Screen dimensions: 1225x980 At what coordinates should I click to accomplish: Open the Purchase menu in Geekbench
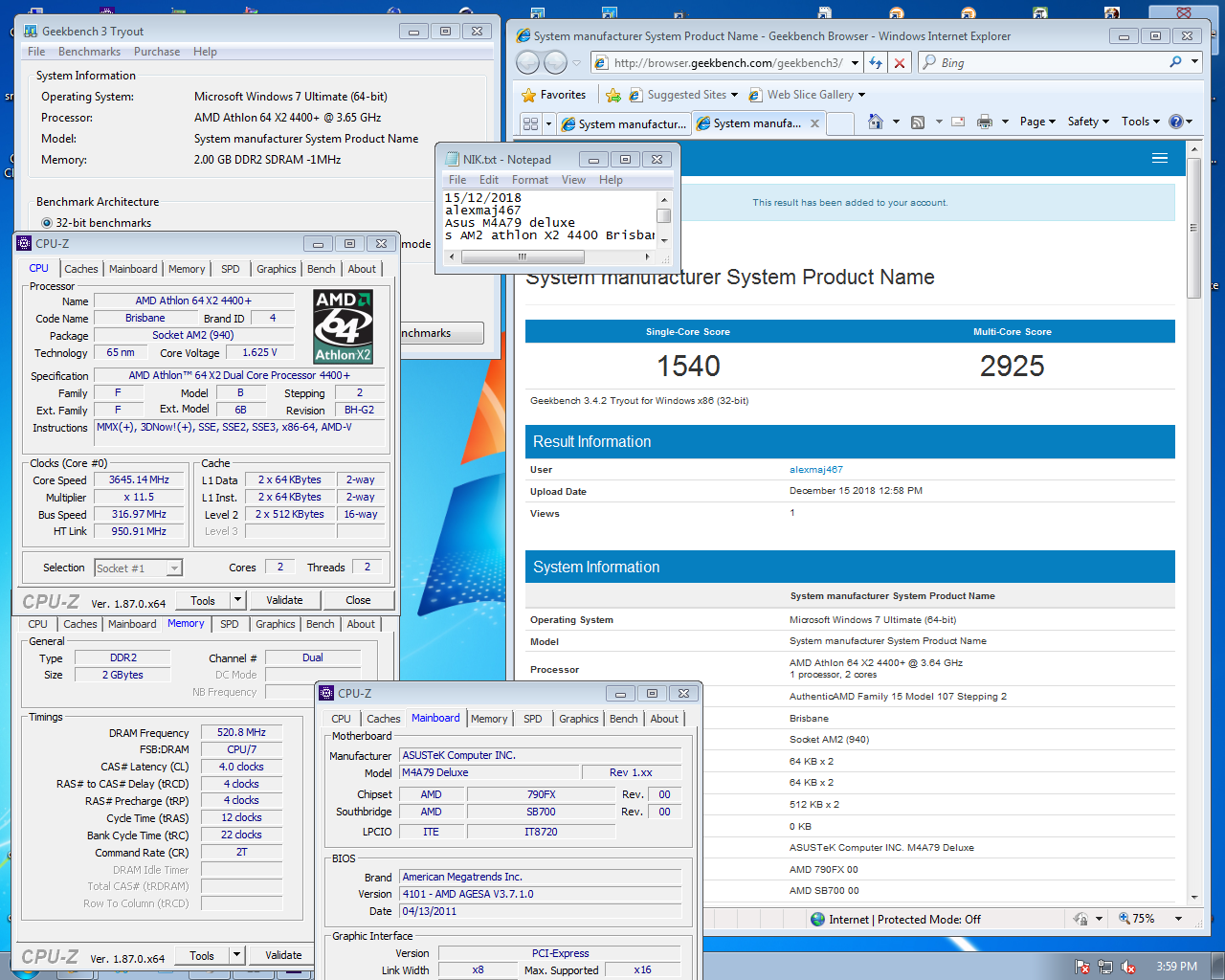pos(157,52)
